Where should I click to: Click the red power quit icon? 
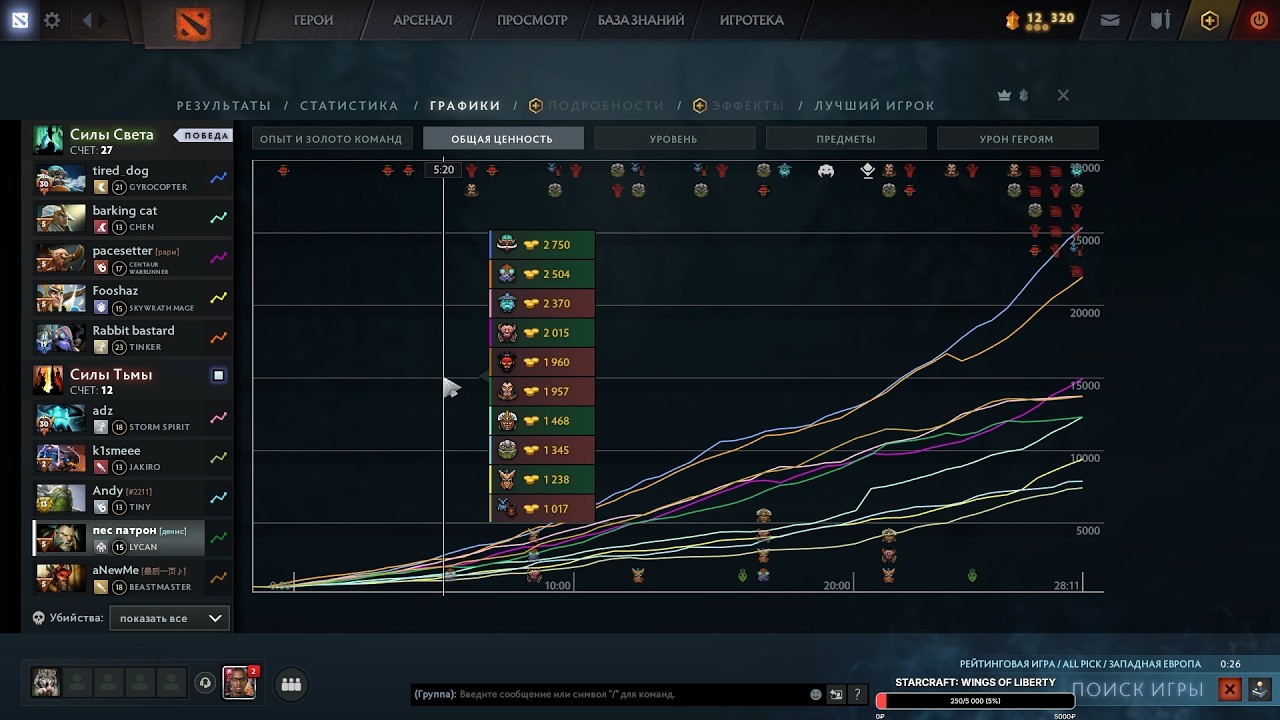[x=1259, y=20]
